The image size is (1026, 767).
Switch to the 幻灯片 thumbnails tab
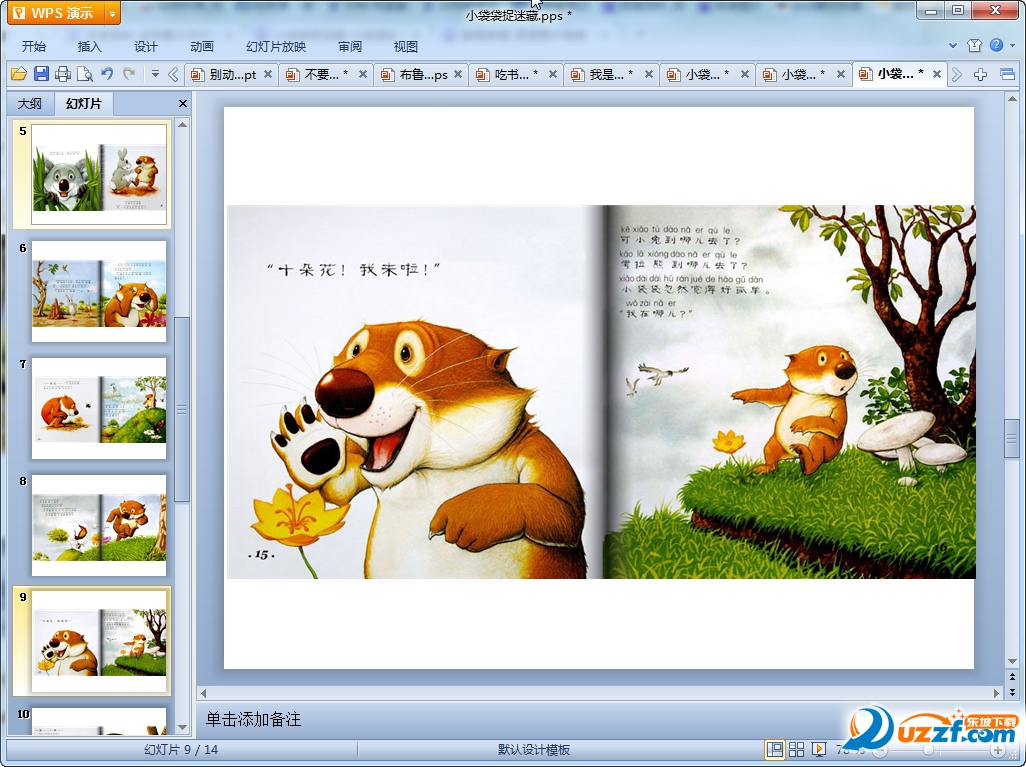click(x=84, y=103)
